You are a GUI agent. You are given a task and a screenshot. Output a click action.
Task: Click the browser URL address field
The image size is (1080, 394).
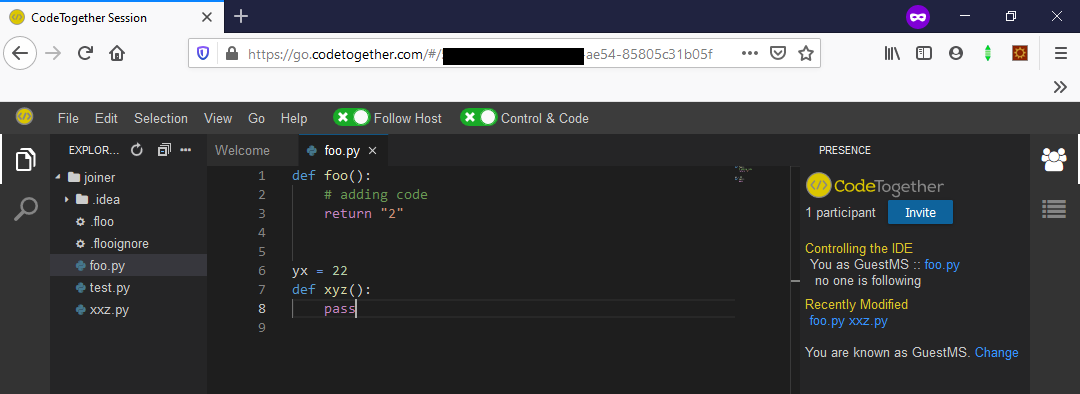(504, 53)
